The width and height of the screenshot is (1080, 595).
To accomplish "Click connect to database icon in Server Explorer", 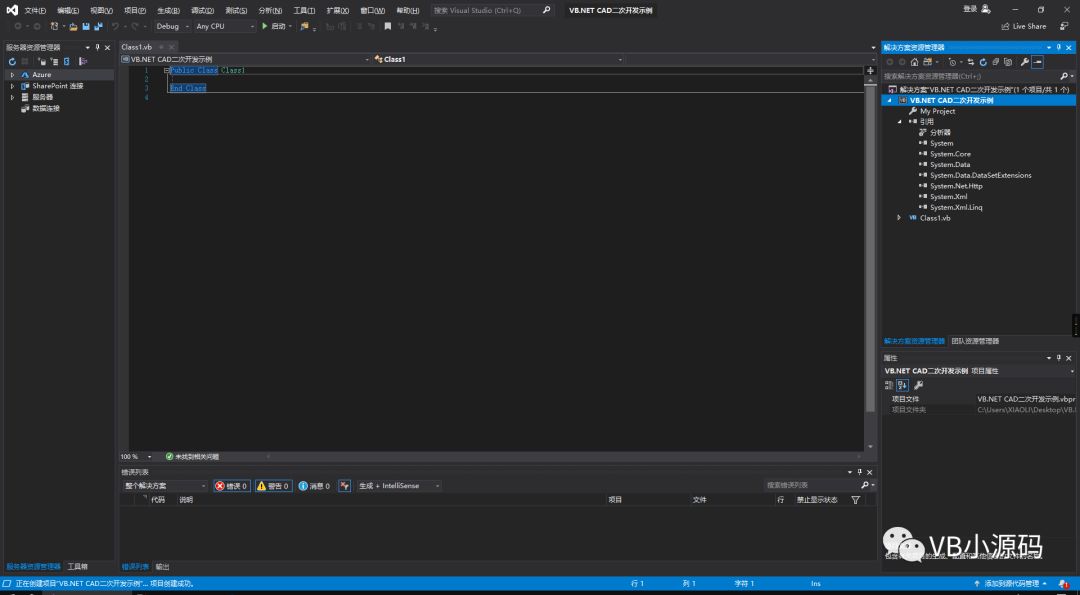I will 43,61.
